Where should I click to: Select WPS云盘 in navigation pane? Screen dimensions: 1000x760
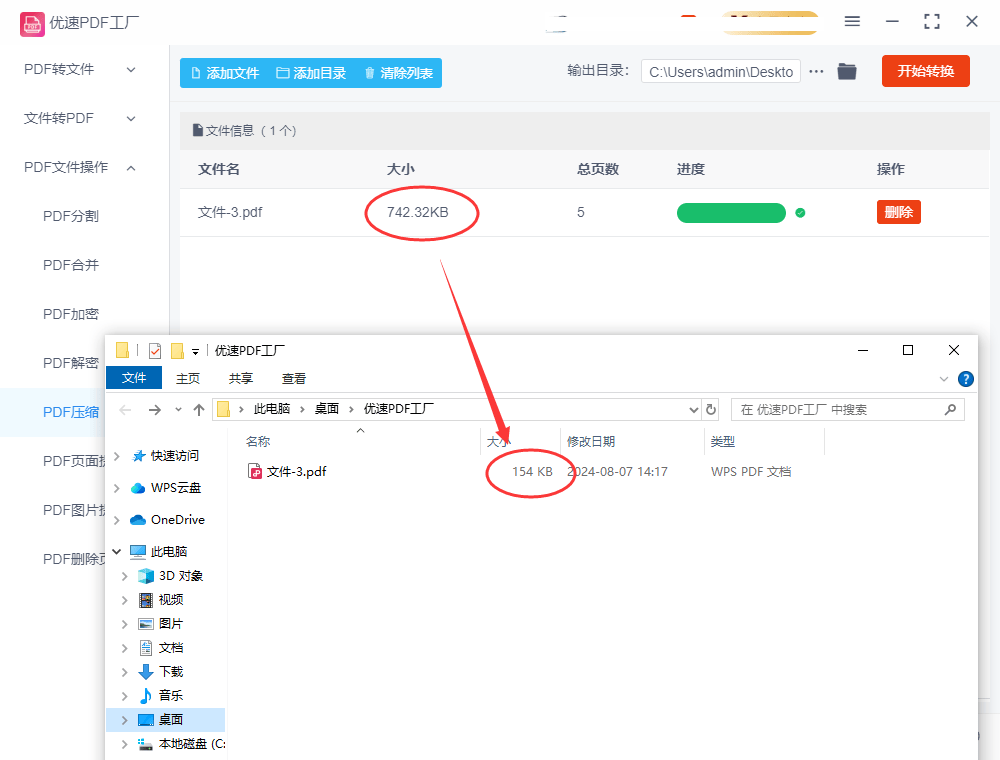(175, 488)
